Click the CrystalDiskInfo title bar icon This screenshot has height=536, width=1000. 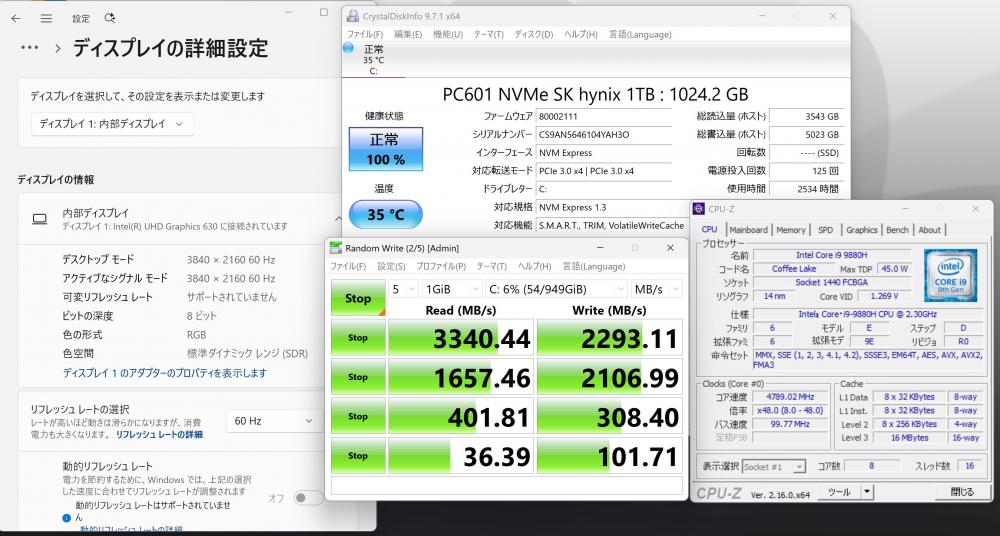coord(353,16)
